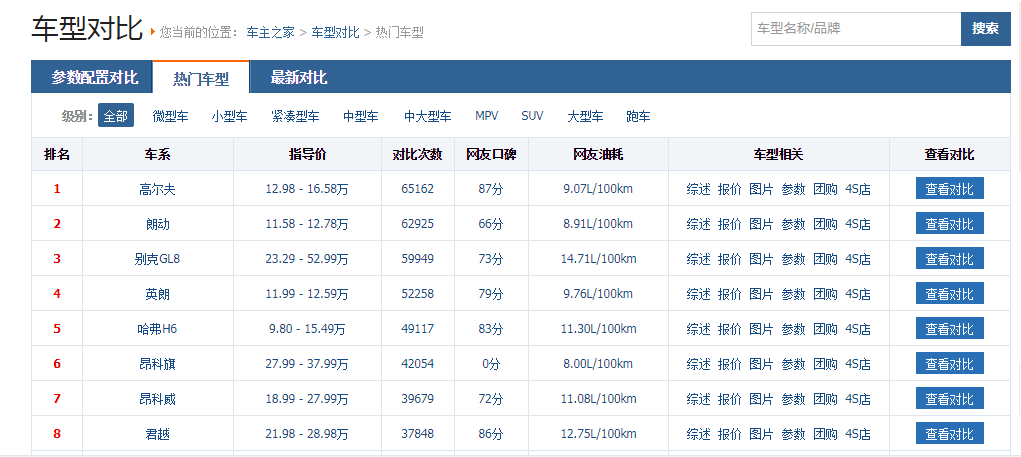Click 查看对比 button for 英朗

pos(949,293)
